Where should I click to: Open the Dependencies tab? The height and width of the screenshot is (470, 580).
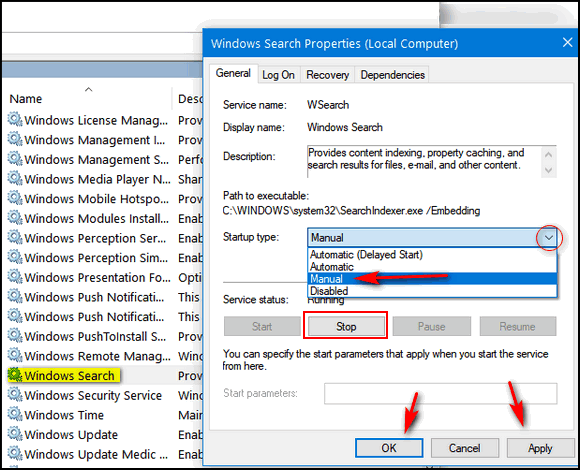coord(392,75)
